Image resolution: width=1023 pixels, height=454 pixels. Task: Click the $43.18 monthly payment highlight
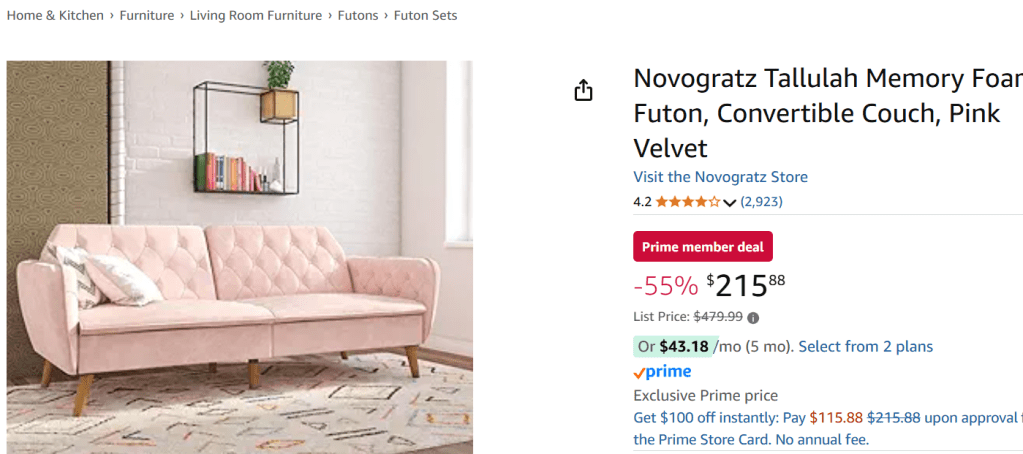pos(683,347)
